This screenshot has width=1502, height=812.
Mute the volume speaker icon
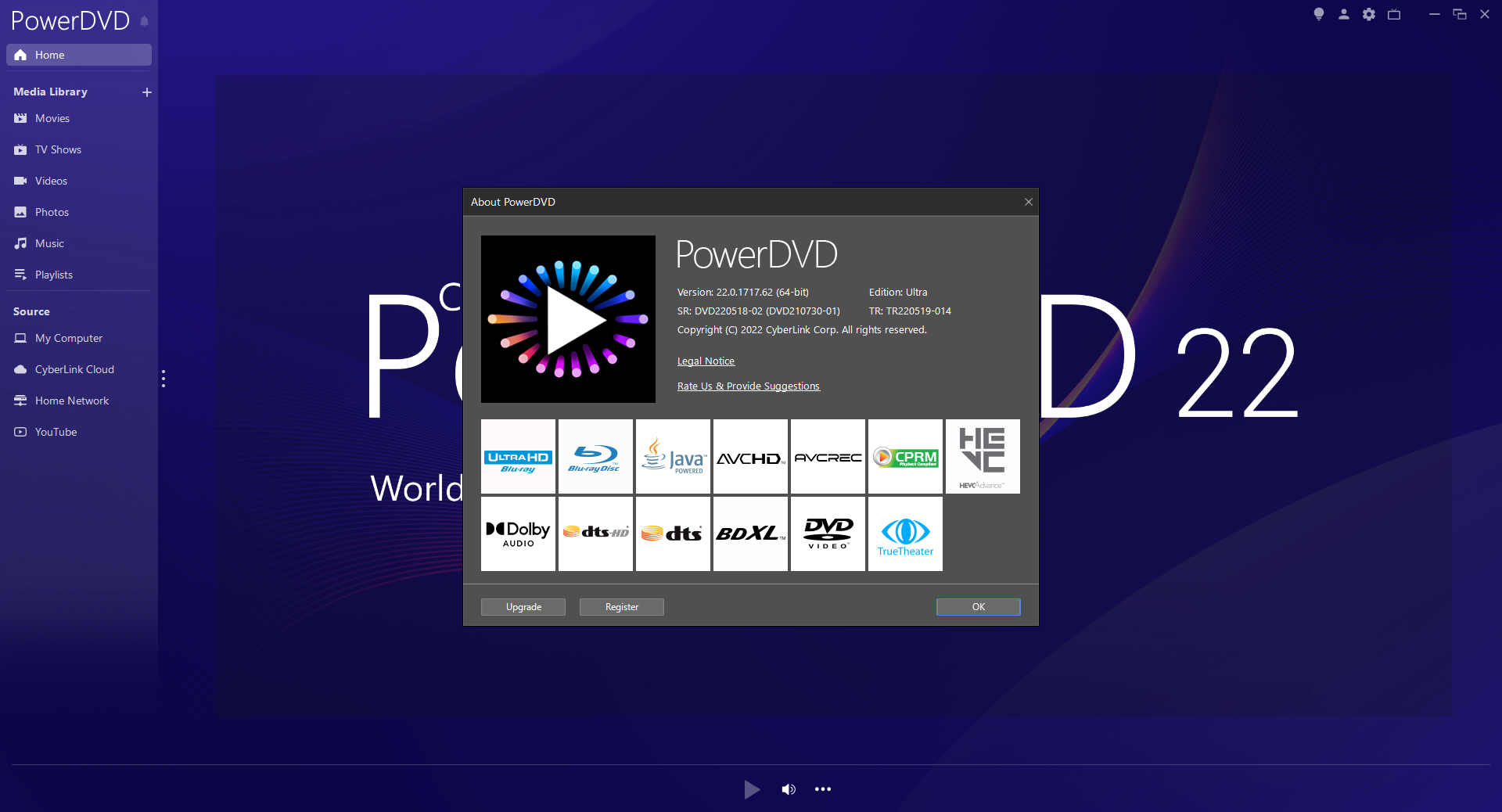coord(789,789)
